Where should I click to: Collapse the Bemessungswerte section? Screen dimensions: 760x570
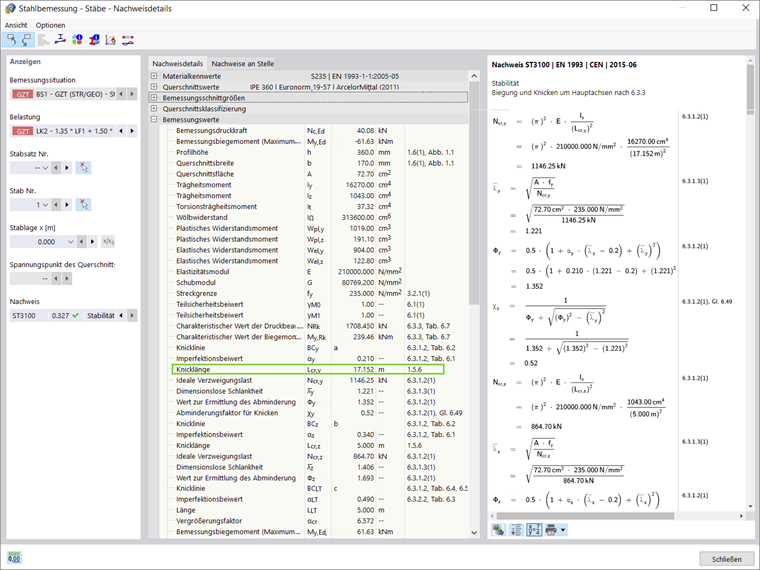(154, 119)
